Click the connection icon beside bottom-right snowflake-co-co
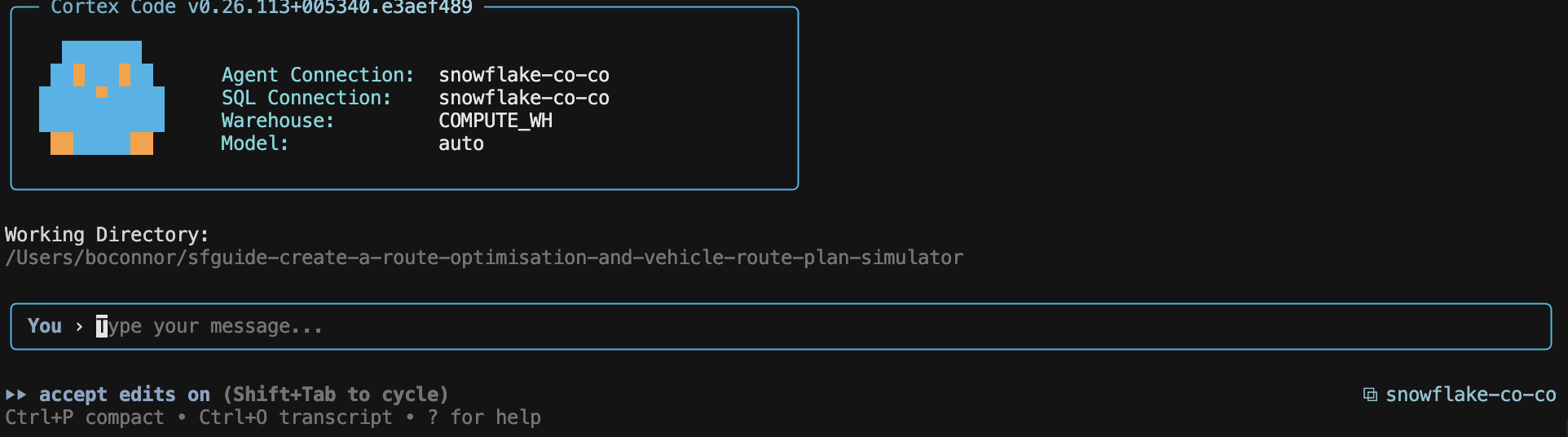Image resolution: width=1568 pixels, height=437 pixels. pyautogui.click(x=1370, y=395)
